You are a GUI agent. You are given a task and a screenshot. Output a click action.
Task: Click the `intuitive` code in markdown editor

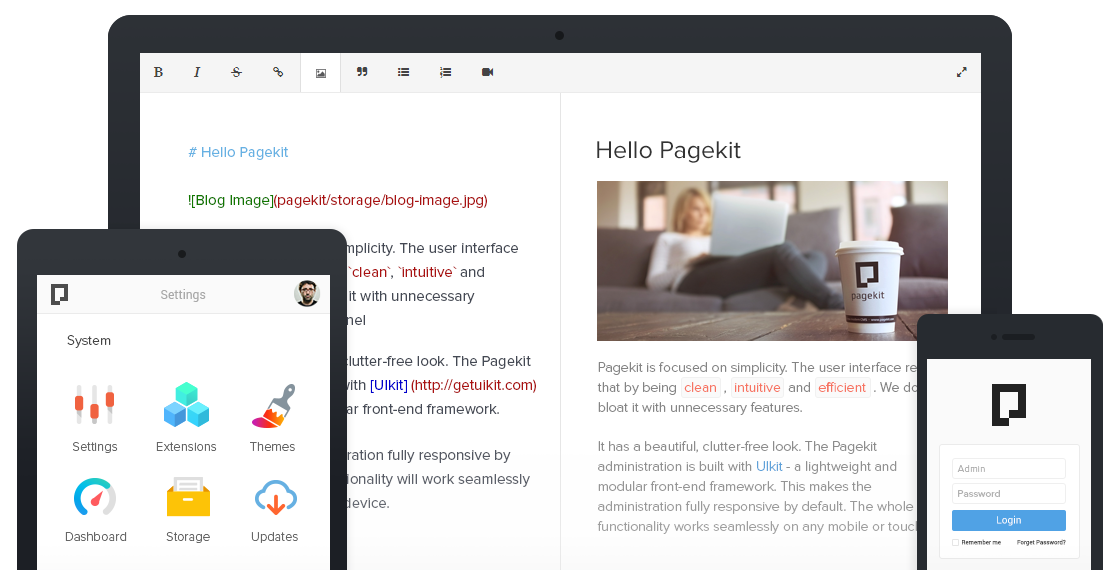(x=427, y=272)
